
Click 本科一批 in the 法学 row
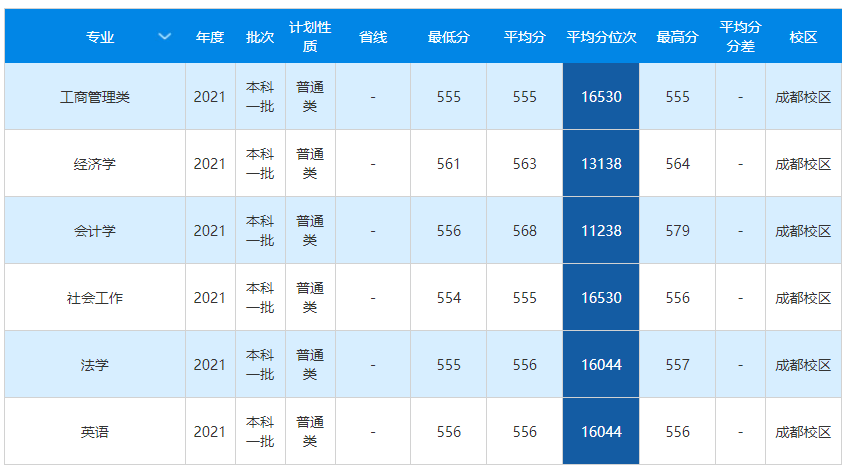260,365
